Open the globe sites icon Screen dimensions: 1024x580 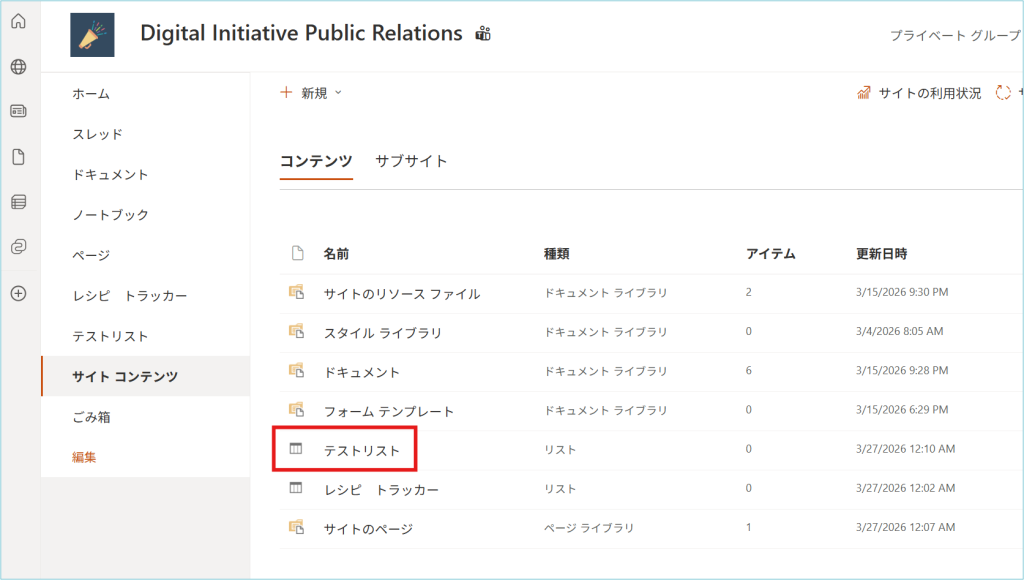[x=18, y=67]
